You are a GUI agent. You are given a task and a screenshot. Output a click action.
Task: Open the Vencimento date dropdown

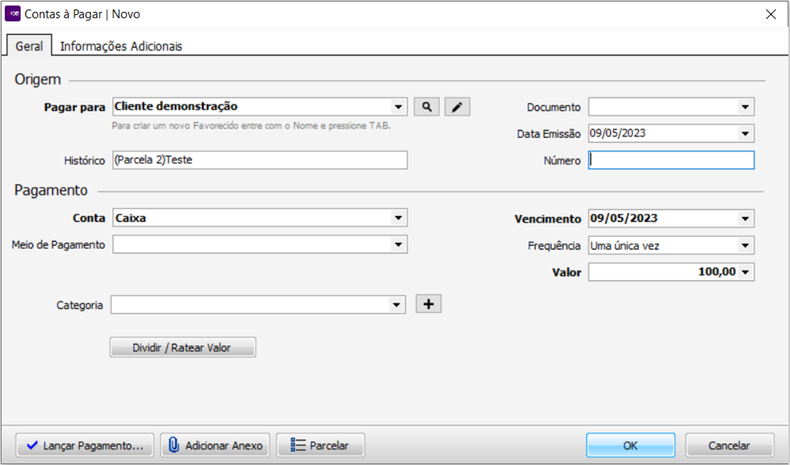click(746, 219)
